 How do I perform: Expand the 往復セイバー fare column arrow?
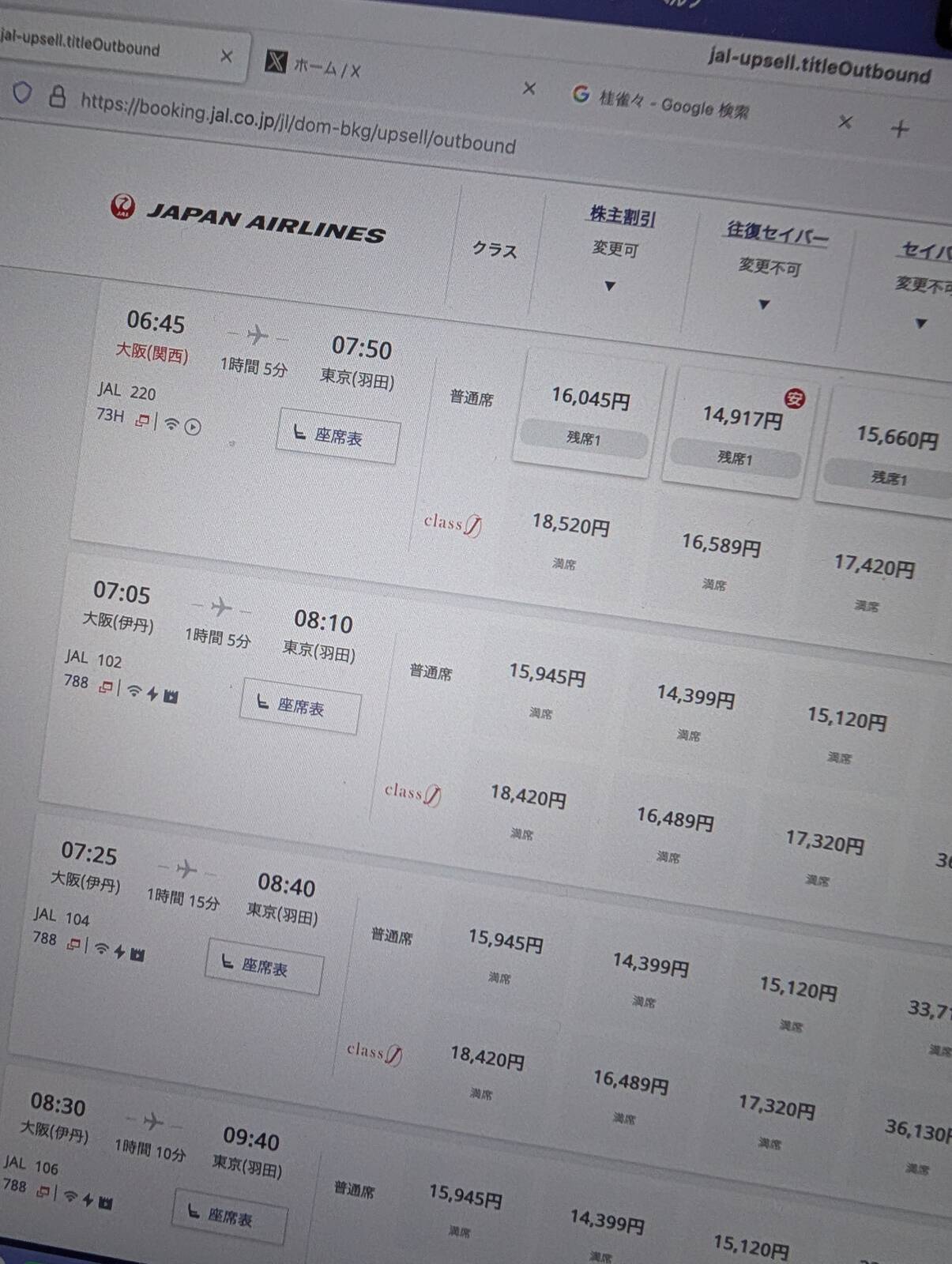click(764, 304)
